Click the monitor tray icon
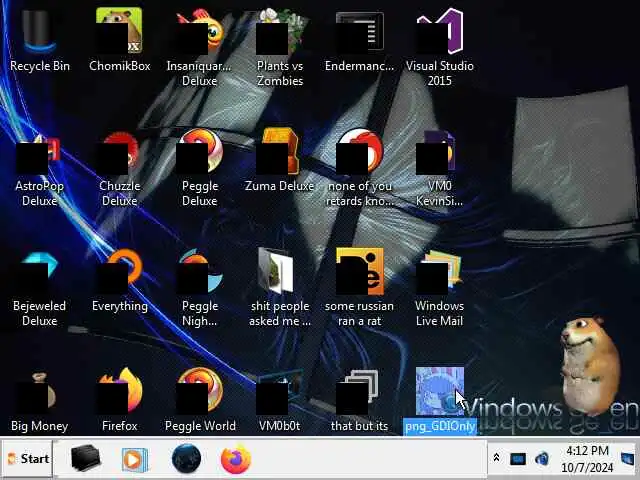The height and width of the screenshot is (480, 640). click(x=518, y=459)
